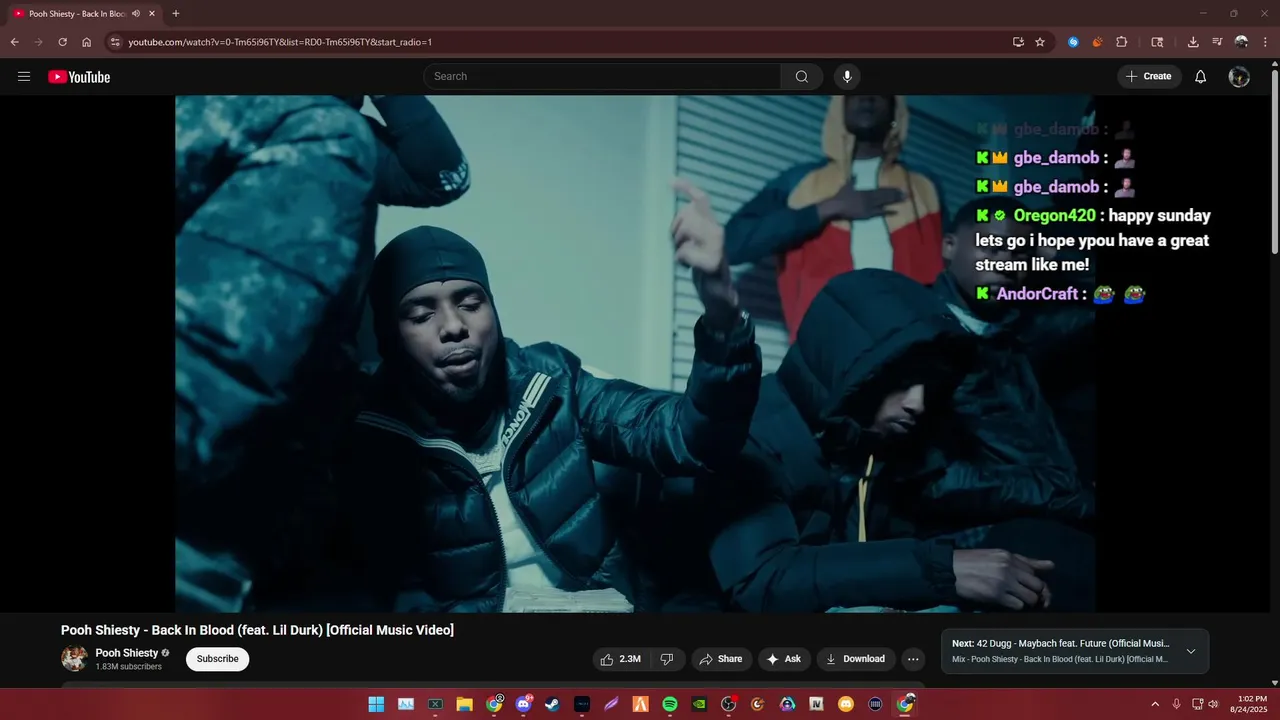Click the video title text
Screen dimensions: 1280x720
coord(257,630)
